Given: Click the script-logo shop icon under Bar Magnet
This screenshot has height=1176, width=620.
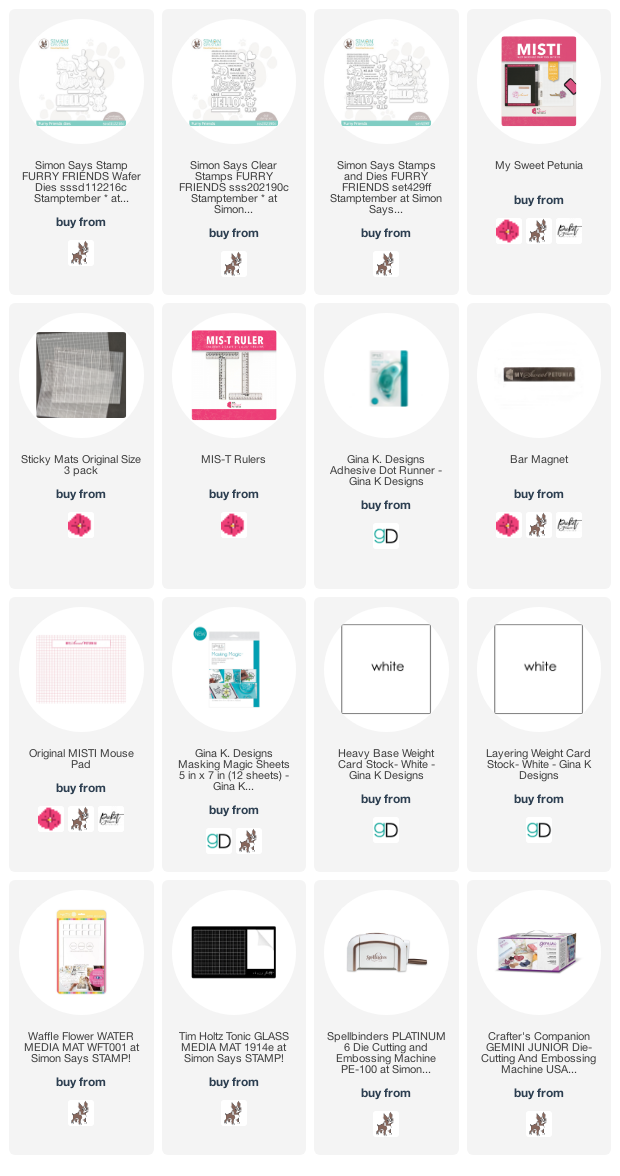Looking at the screenshot, I should (x=569, y=525).
